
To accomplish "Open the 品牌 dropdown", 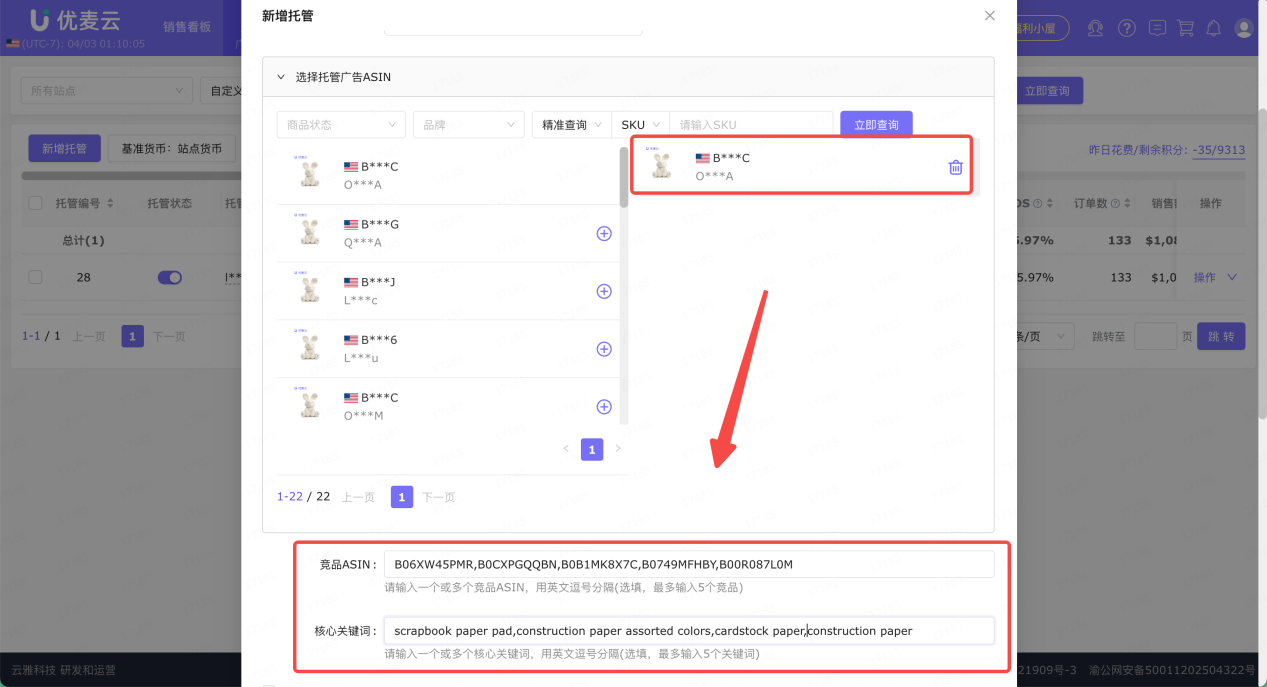I will [468, 124].
